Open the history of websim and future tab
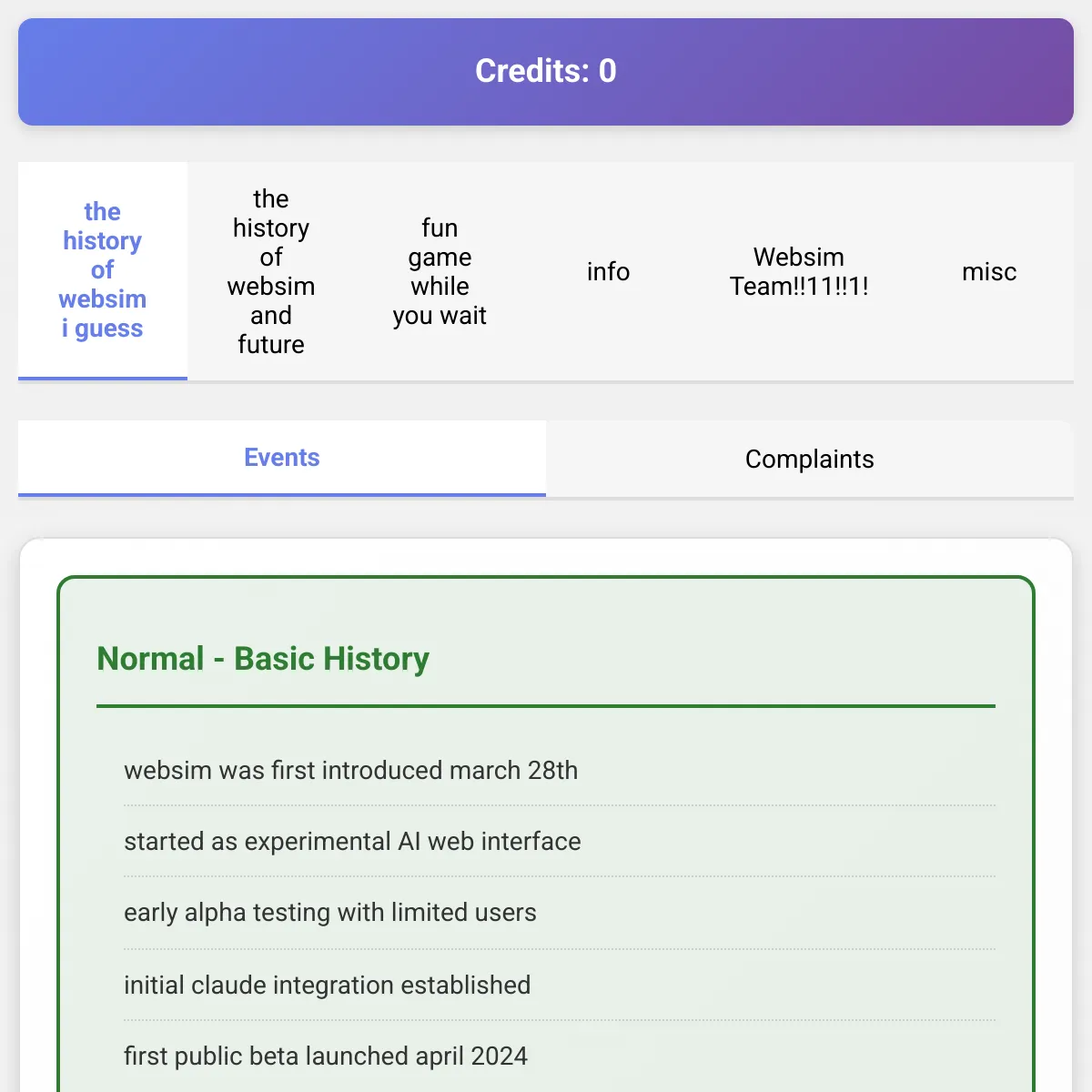The image size is (1092, 1092). click(x=271, y=271)
